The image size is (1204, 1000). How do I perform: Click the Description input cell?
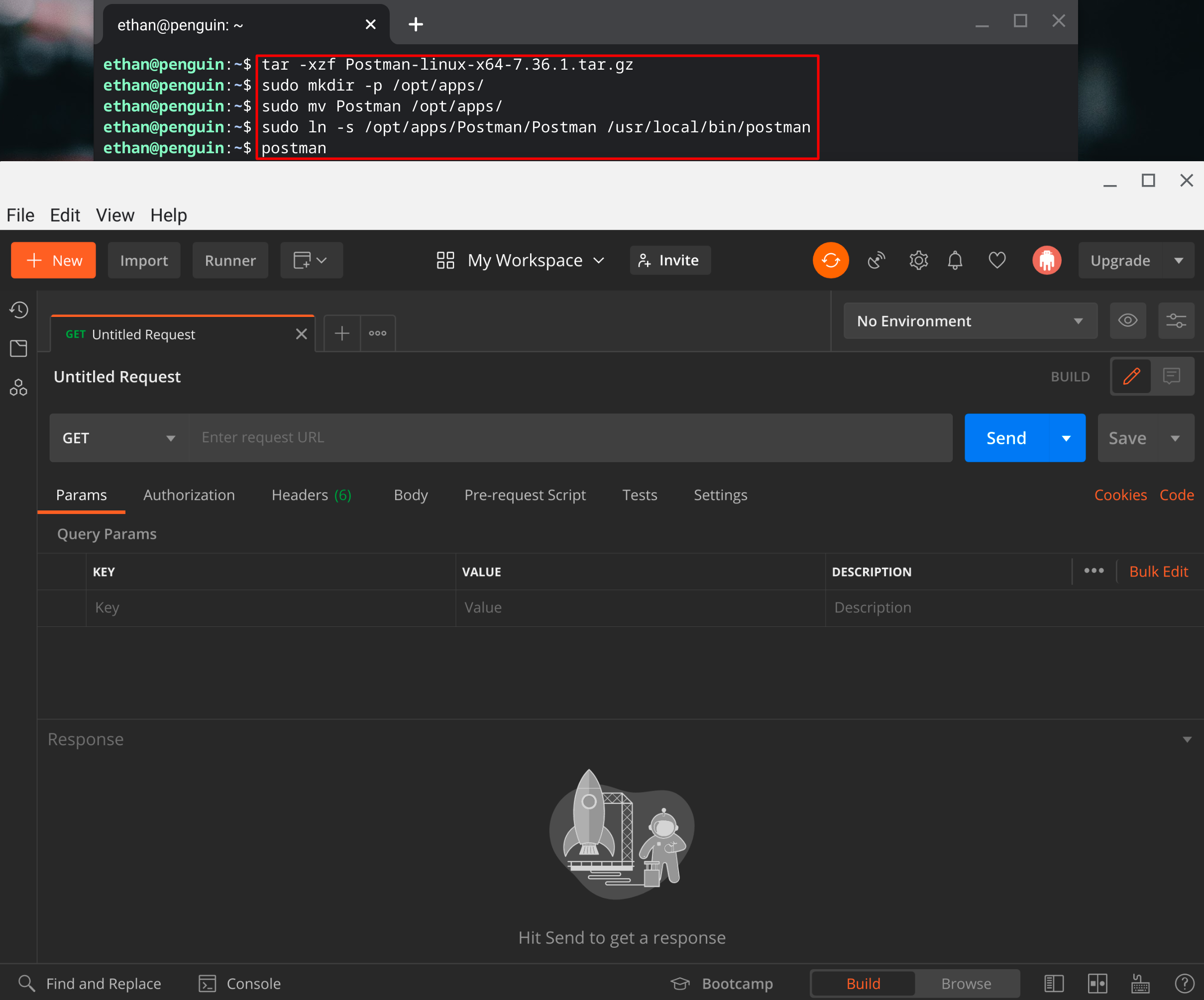(1014, 607)
